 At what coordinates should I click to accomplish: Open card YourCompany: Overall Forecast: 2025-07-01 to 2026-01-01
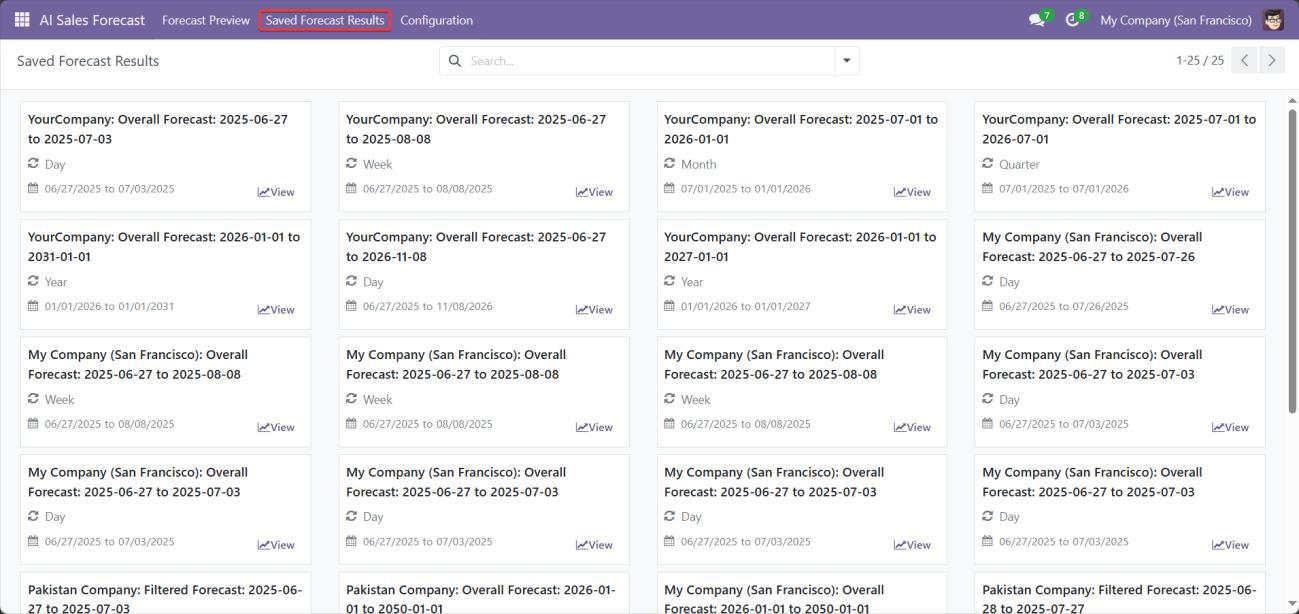(802, 156)
